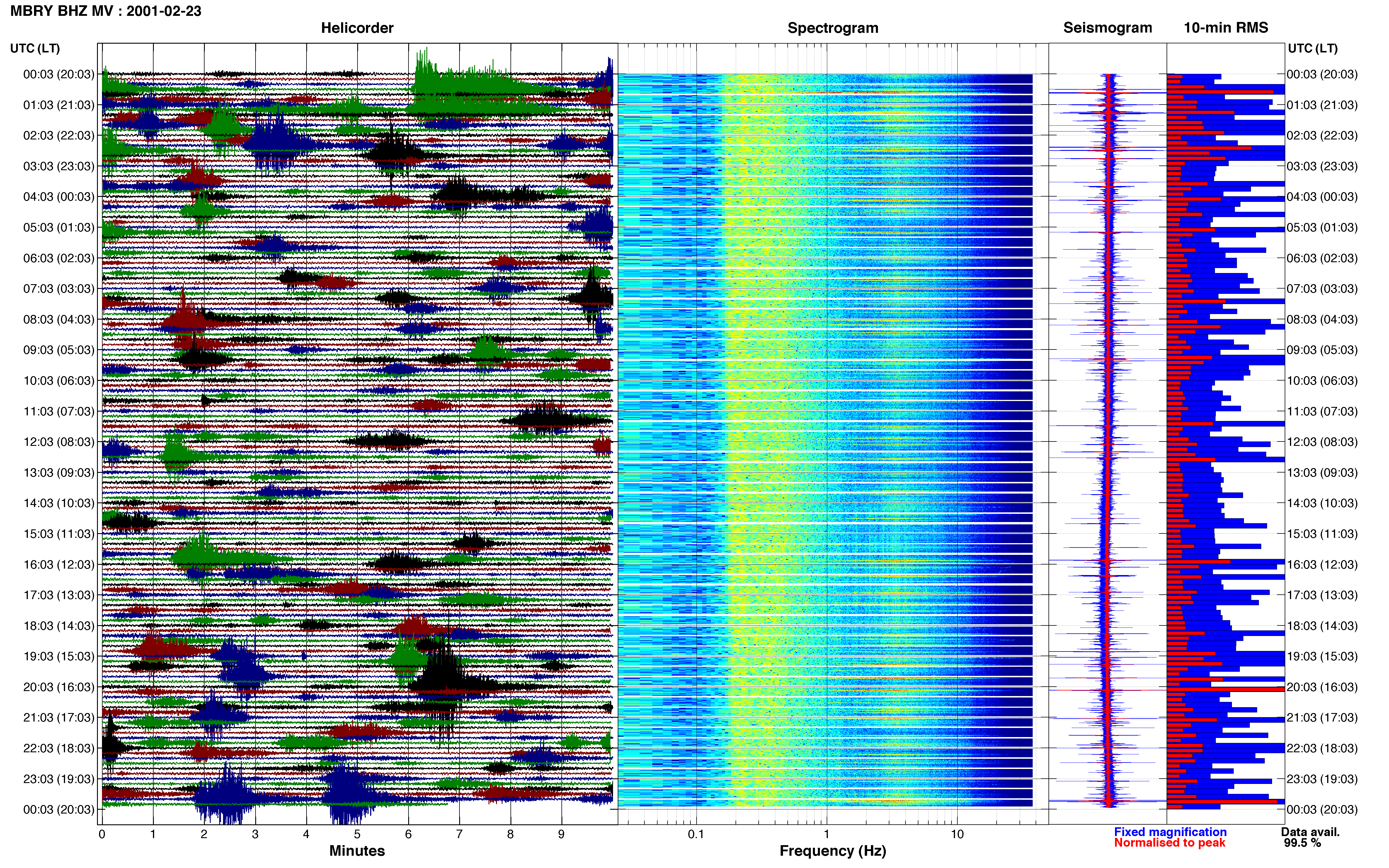Click left time label '04:03 (00:03)'

(x=59, y=197)
